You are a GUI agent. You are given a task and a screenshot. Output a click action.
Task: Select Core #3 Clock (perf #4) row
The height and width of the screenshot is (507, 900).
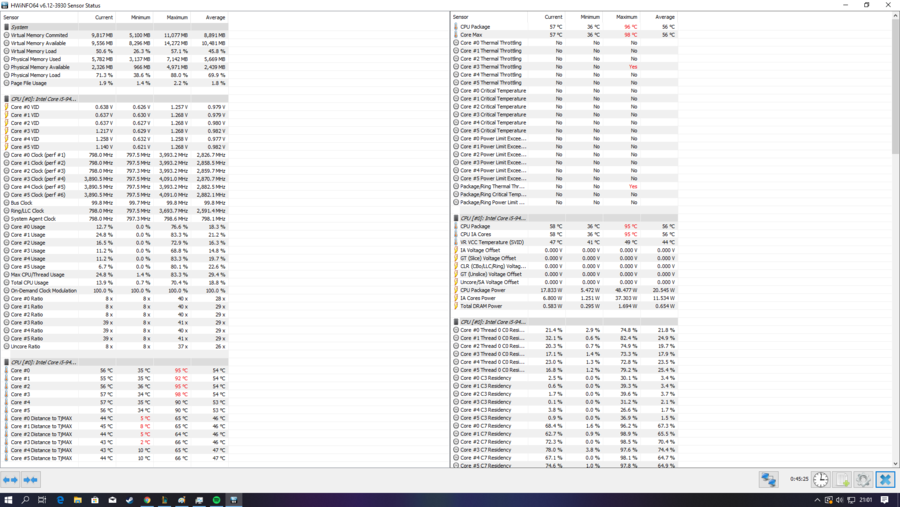pos(115,179)
